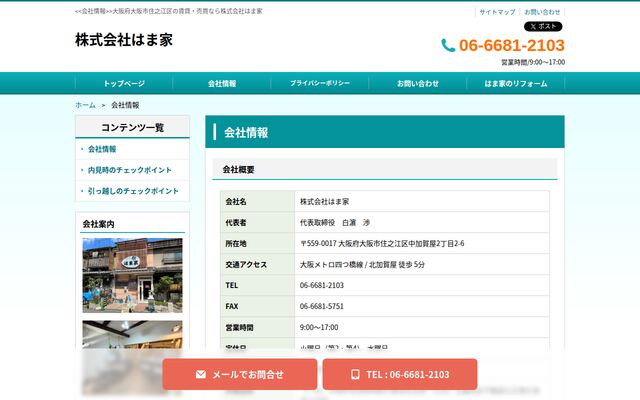The image size is (640, 400).
Task: Click the address 〒559-0017 大阪府大阪市住之江区中加賀屋2丁目2-6
Action: [x=382, y=244]
